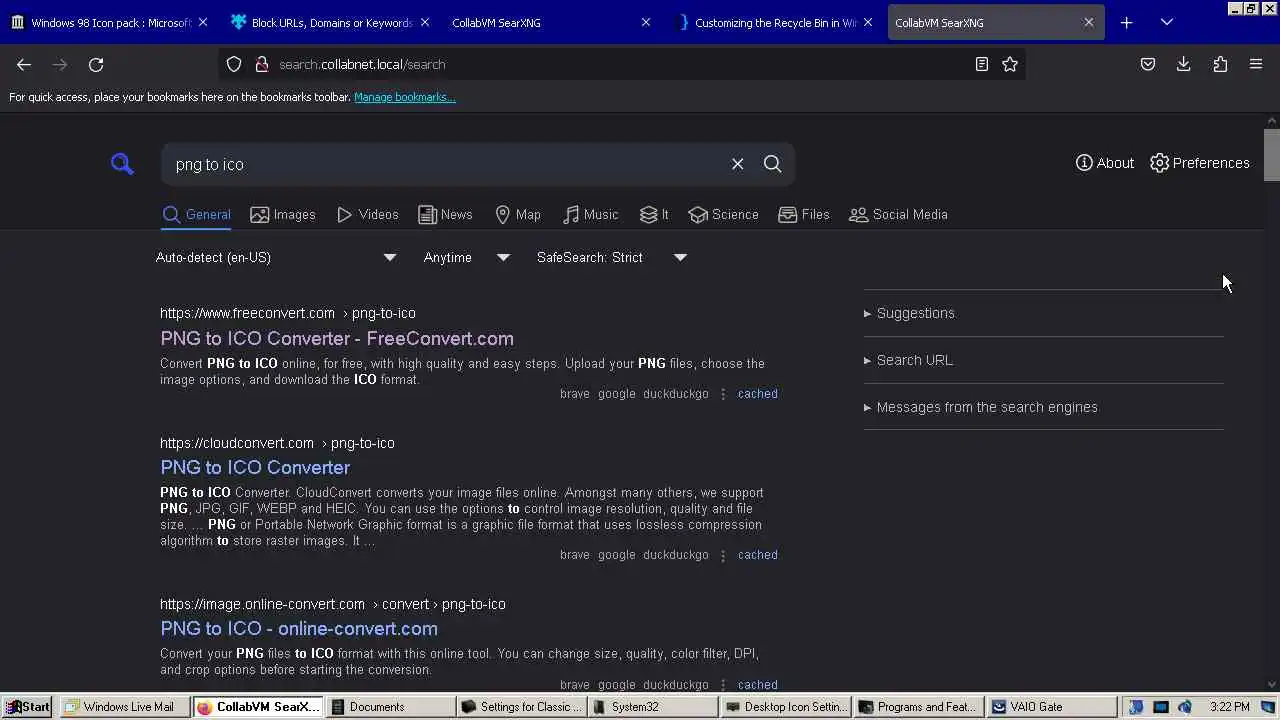This screenshot has width=1280, height=720.
Task: Switch to the Music category
Action: tap(591, 214)
